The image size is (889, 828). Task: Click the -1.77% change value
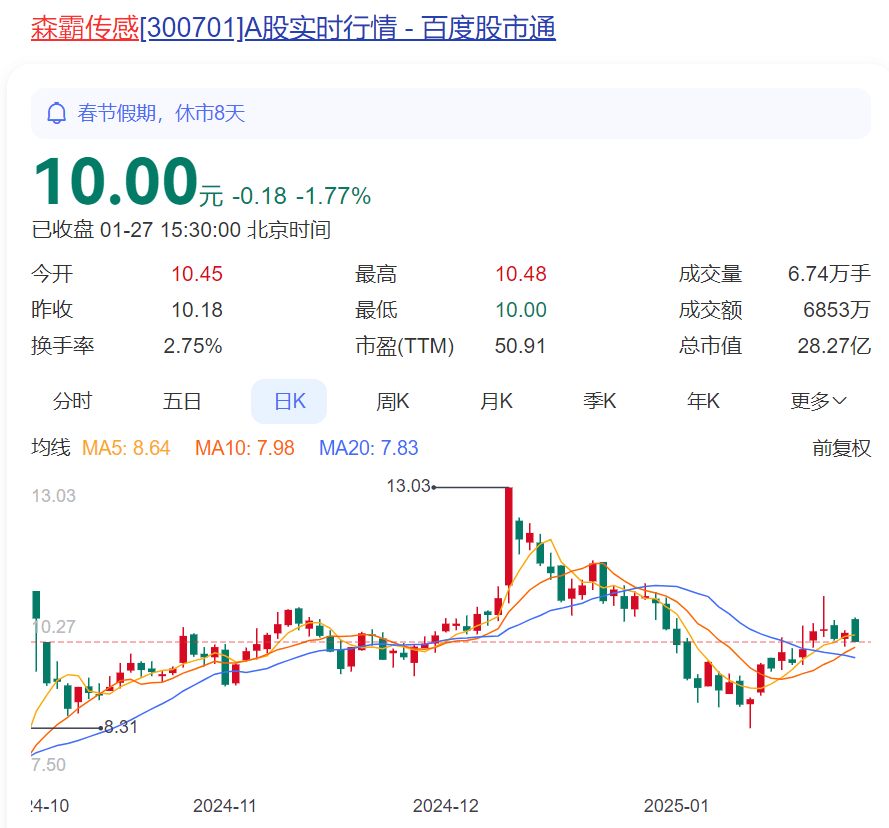333,196
